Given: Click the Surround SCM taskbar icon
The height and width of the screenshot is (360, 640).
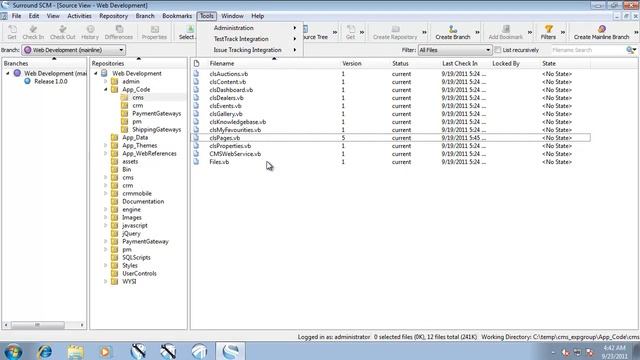Looking at the screenshot, I should [x=231, y=351].
